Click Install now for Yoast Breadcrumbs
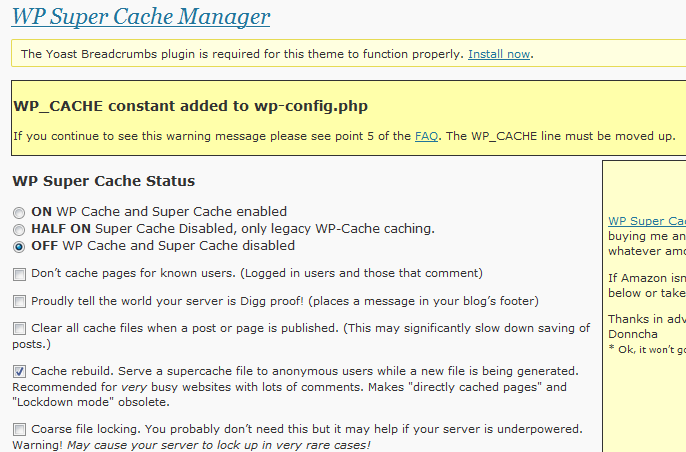 pyautogui.click(x=499, y=54)
